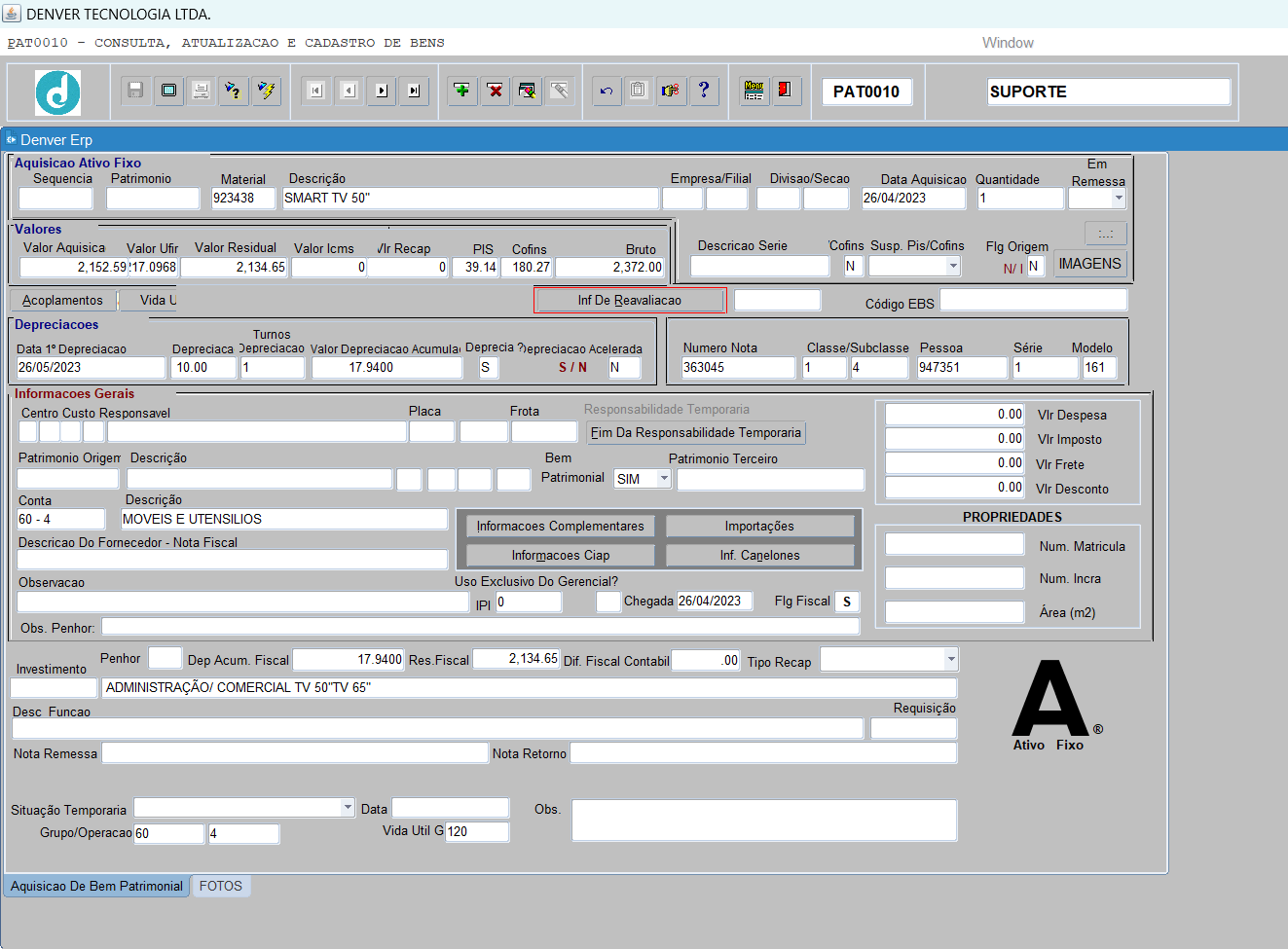The height and width of the screenshot is (949, 1288).
Task: Click the Flg Fiscal field showing S
Action: [847, 602]
